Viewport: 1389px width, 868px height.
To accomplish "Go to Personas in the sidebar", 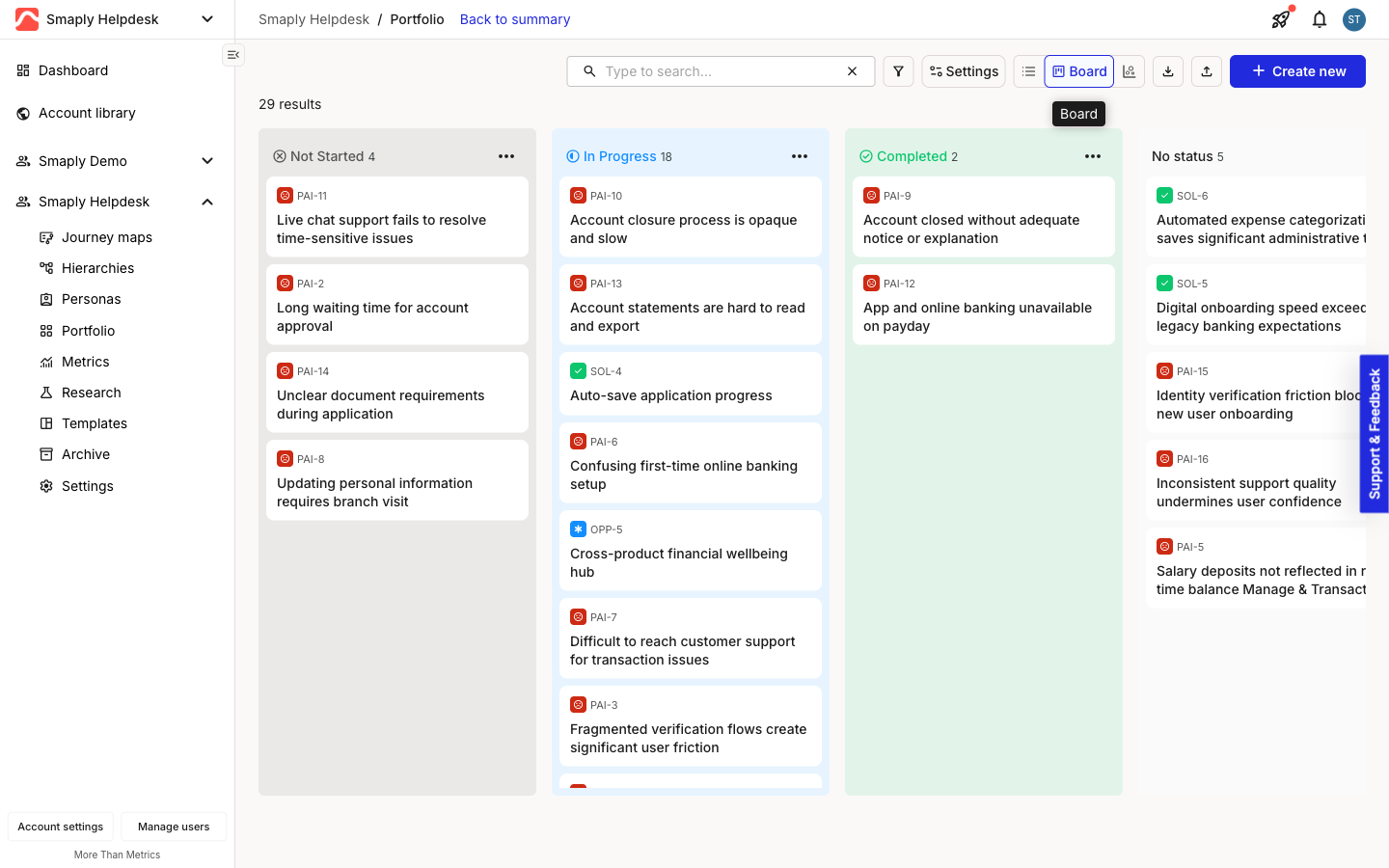I will (92, 299).
